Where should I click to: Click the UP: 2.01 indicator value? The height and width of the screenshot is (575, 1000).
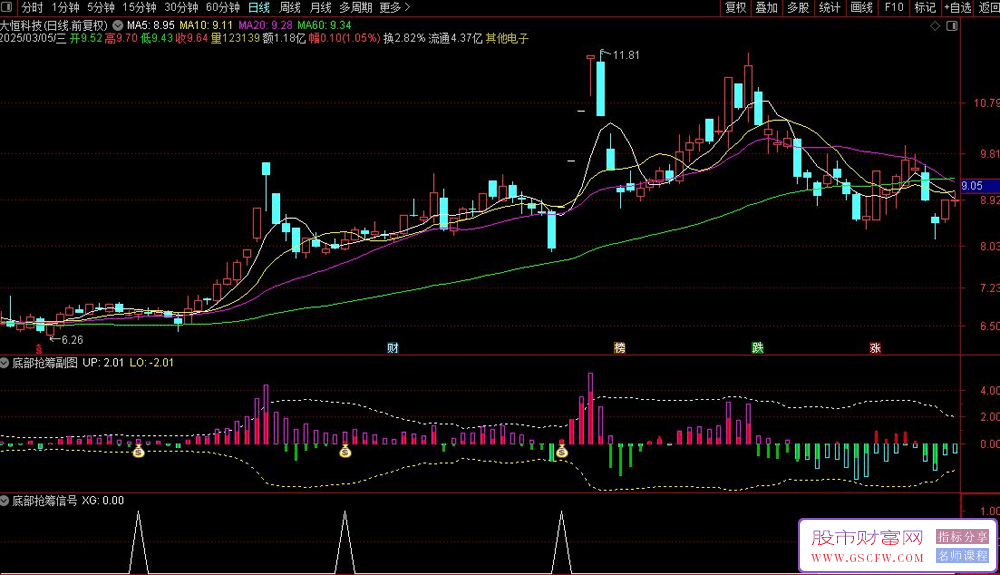point(103,363)
